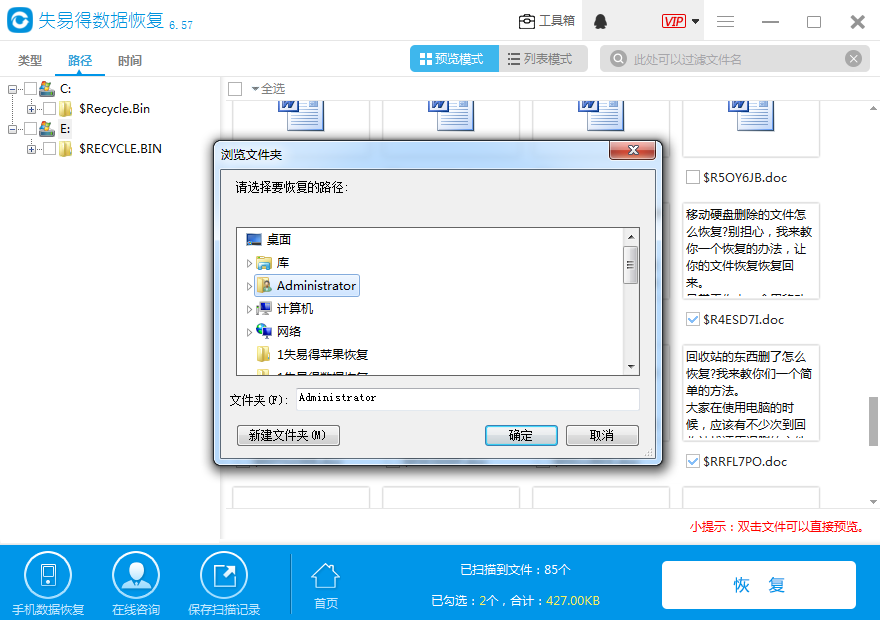Click the E: drive icon
Viewport: 880px width, 620px height.
coord(47,129)
